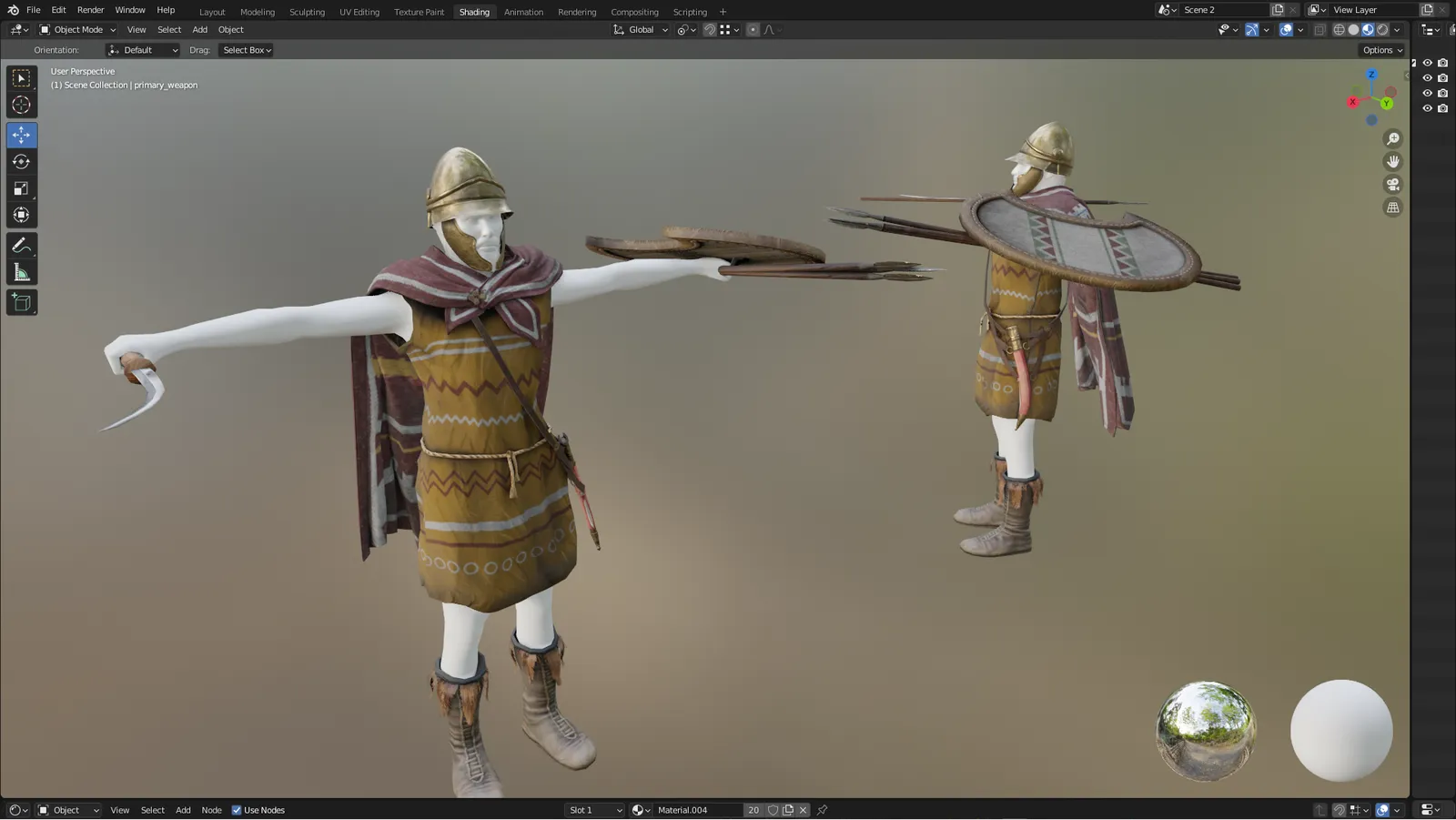Open the Object Mode dropdown
Viewport: 1456px width, 820px height.
click(77, 30)
